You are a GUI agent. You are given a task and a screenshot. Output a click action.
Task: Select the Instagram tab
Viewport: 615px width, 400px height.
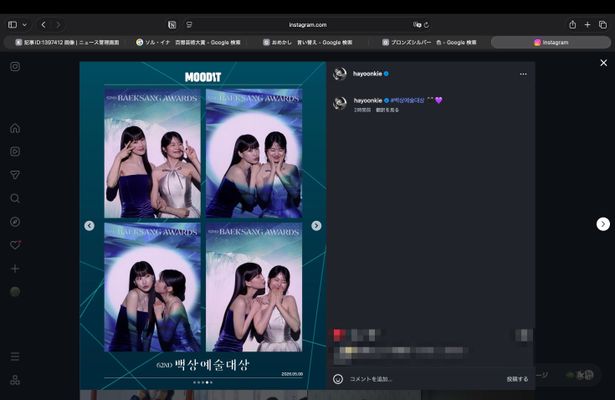click(x=551, y=42)
